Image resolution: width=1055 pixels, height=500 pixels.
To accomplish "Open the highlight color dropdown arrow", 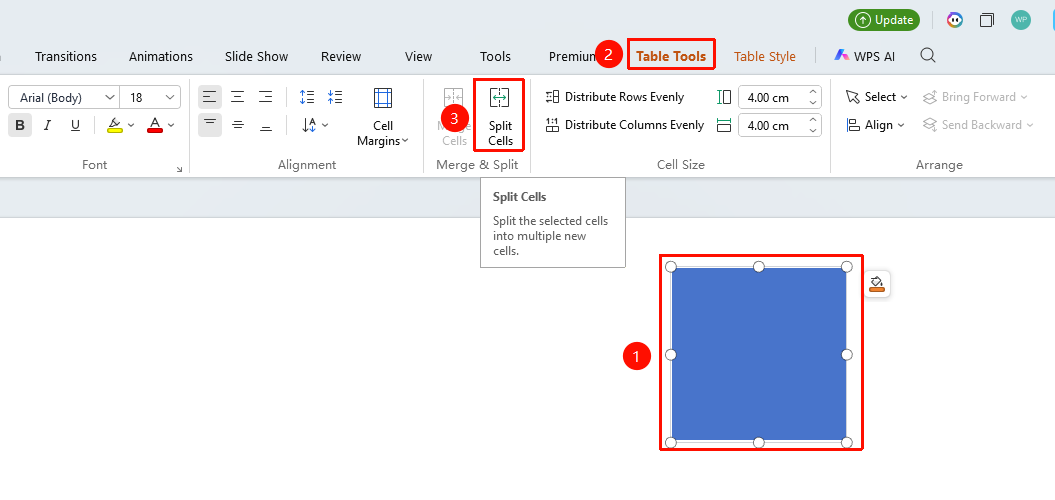I will [x=131, y=125].
